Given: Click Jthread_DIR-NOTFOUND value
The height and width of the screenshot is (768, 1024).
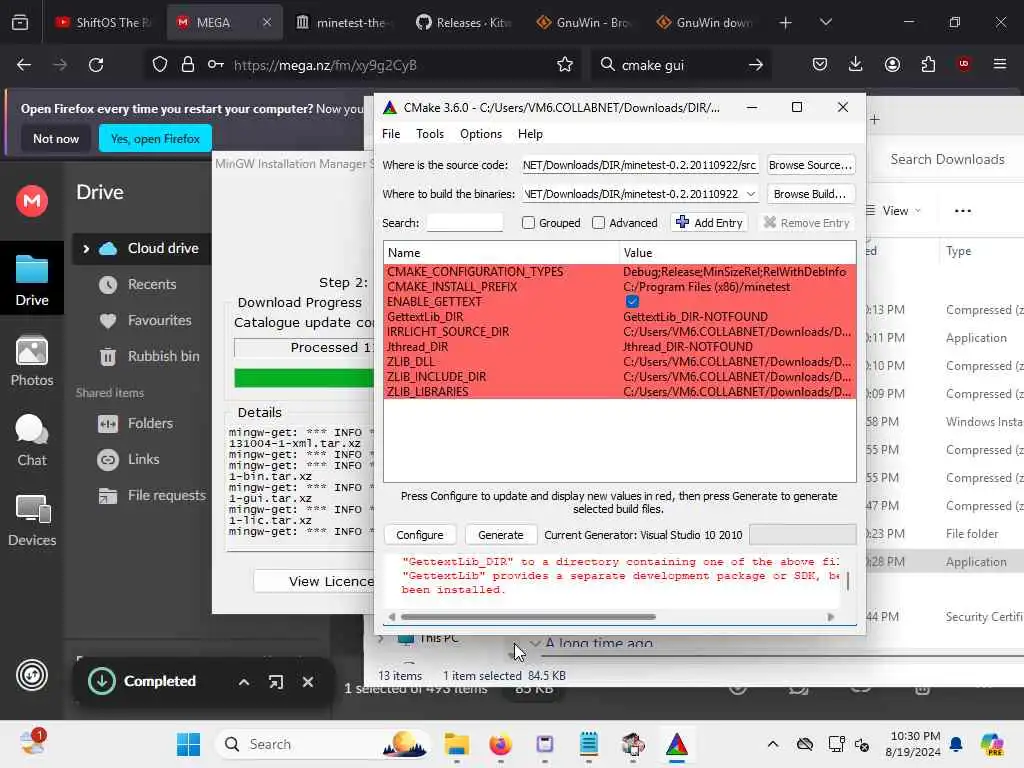Looking at the screenshot, I should coord(687,347).
